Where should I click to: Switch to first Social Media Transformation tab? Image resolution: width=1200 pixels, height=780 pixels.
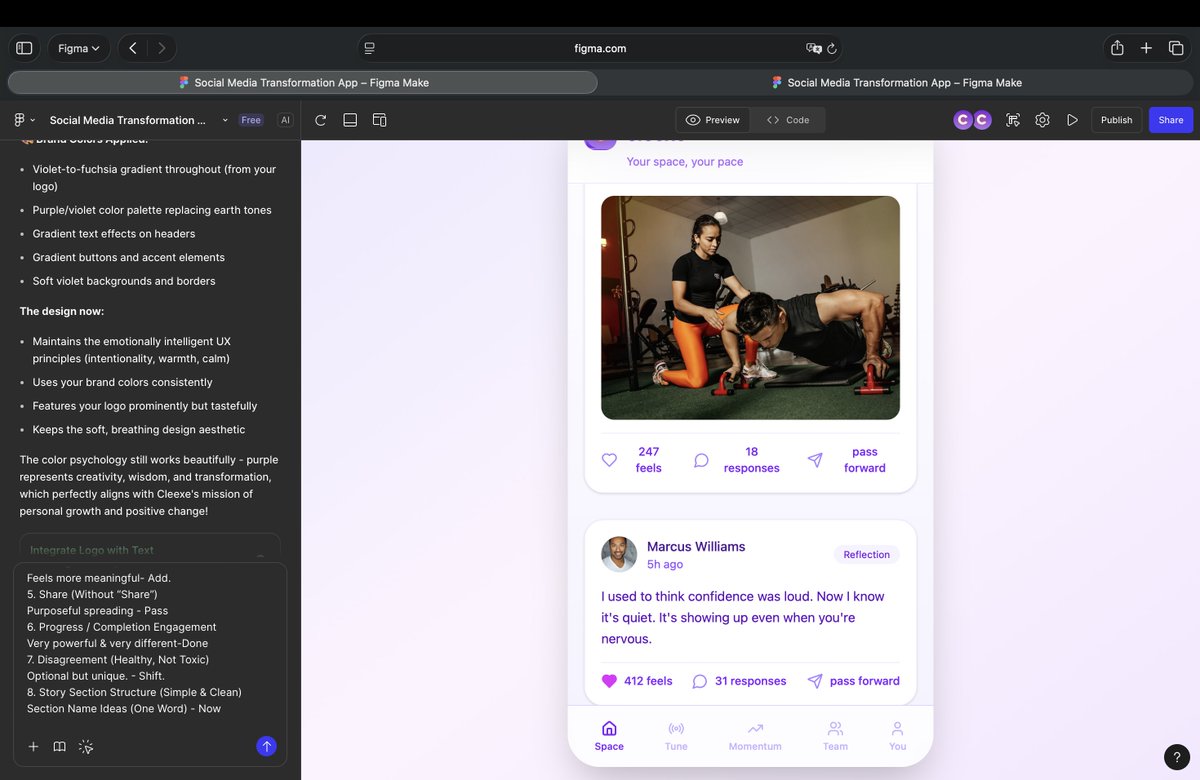pyautogui.click(x=303, y=83)
